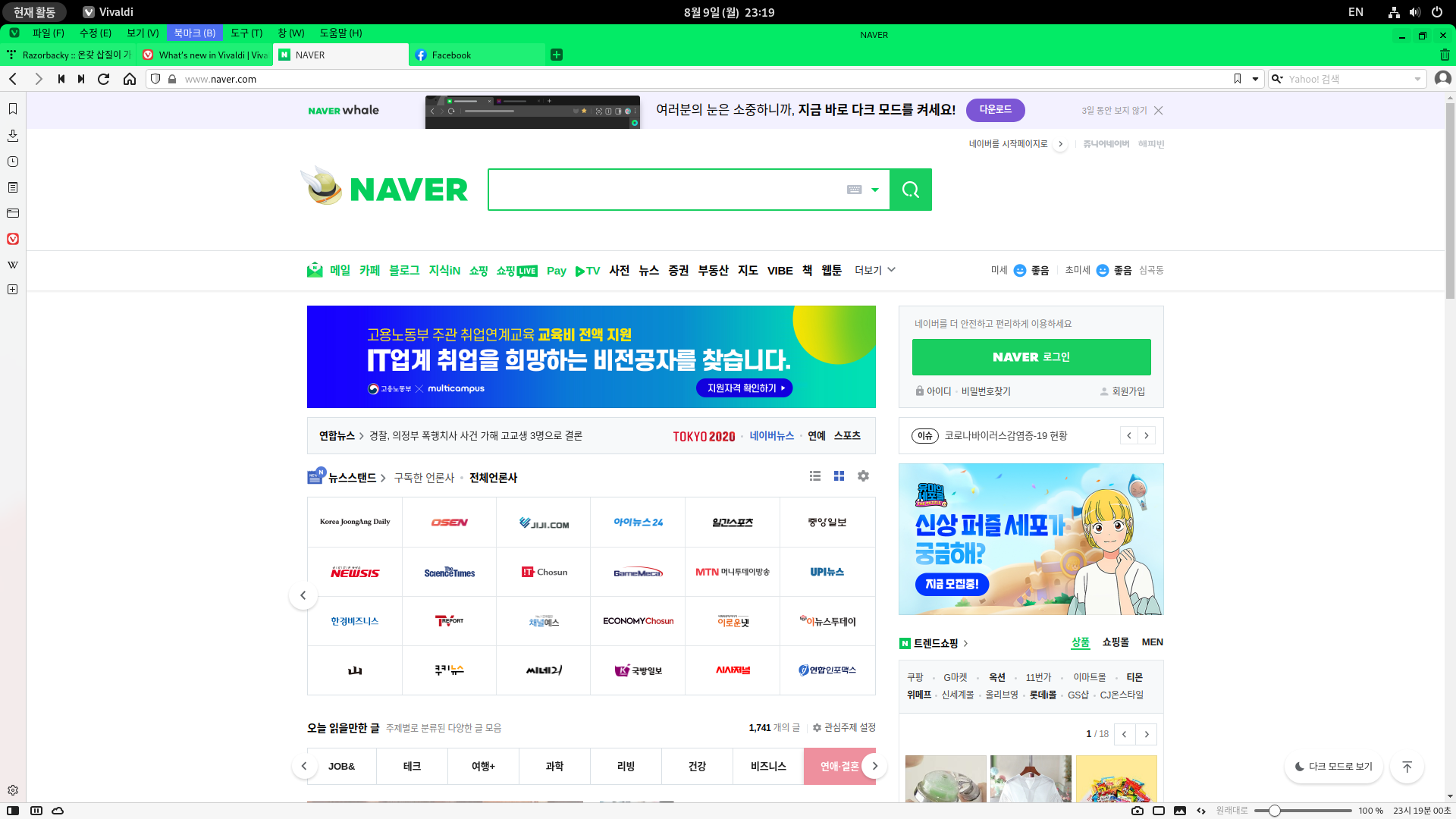Click the green Naver search magnifier button

[x=910, y=190]
